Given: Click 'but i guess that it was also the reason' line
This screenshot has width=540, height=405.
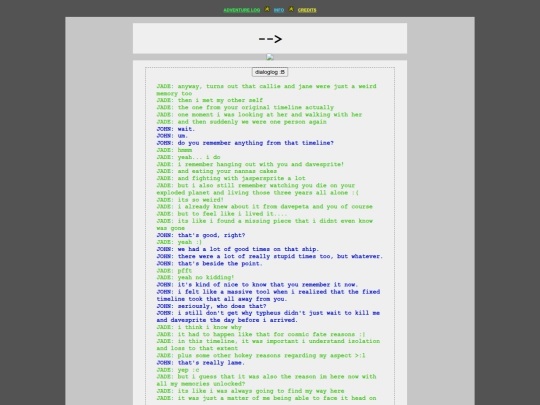Looking at the screenshot, I should coord(266,380).
